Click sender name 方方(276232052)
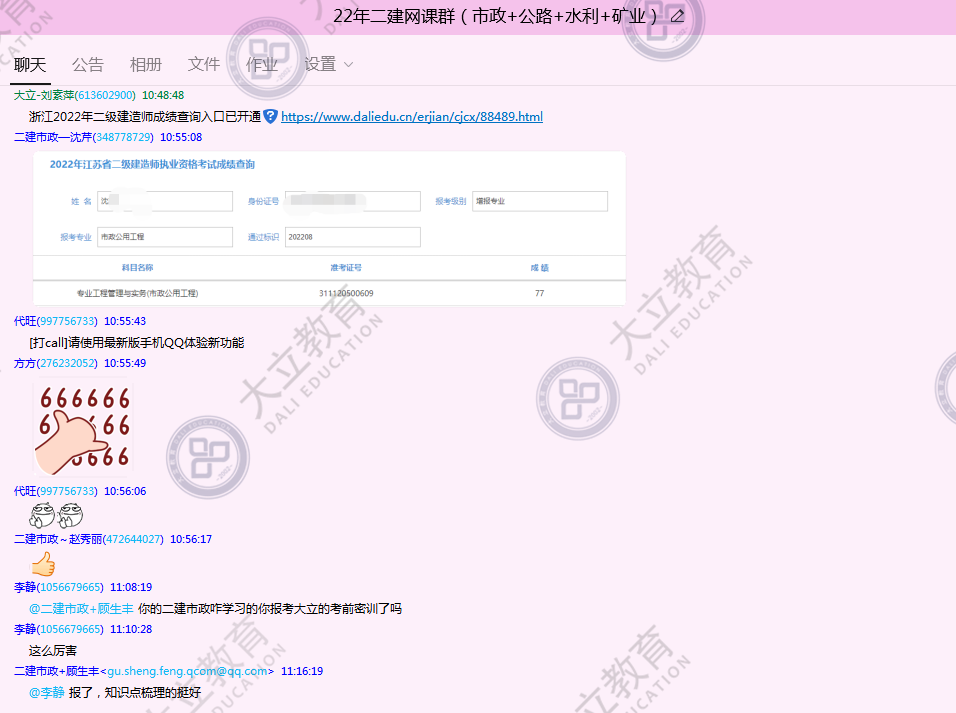Viewport: 956px width, 713px height. (x=55, y=363)
